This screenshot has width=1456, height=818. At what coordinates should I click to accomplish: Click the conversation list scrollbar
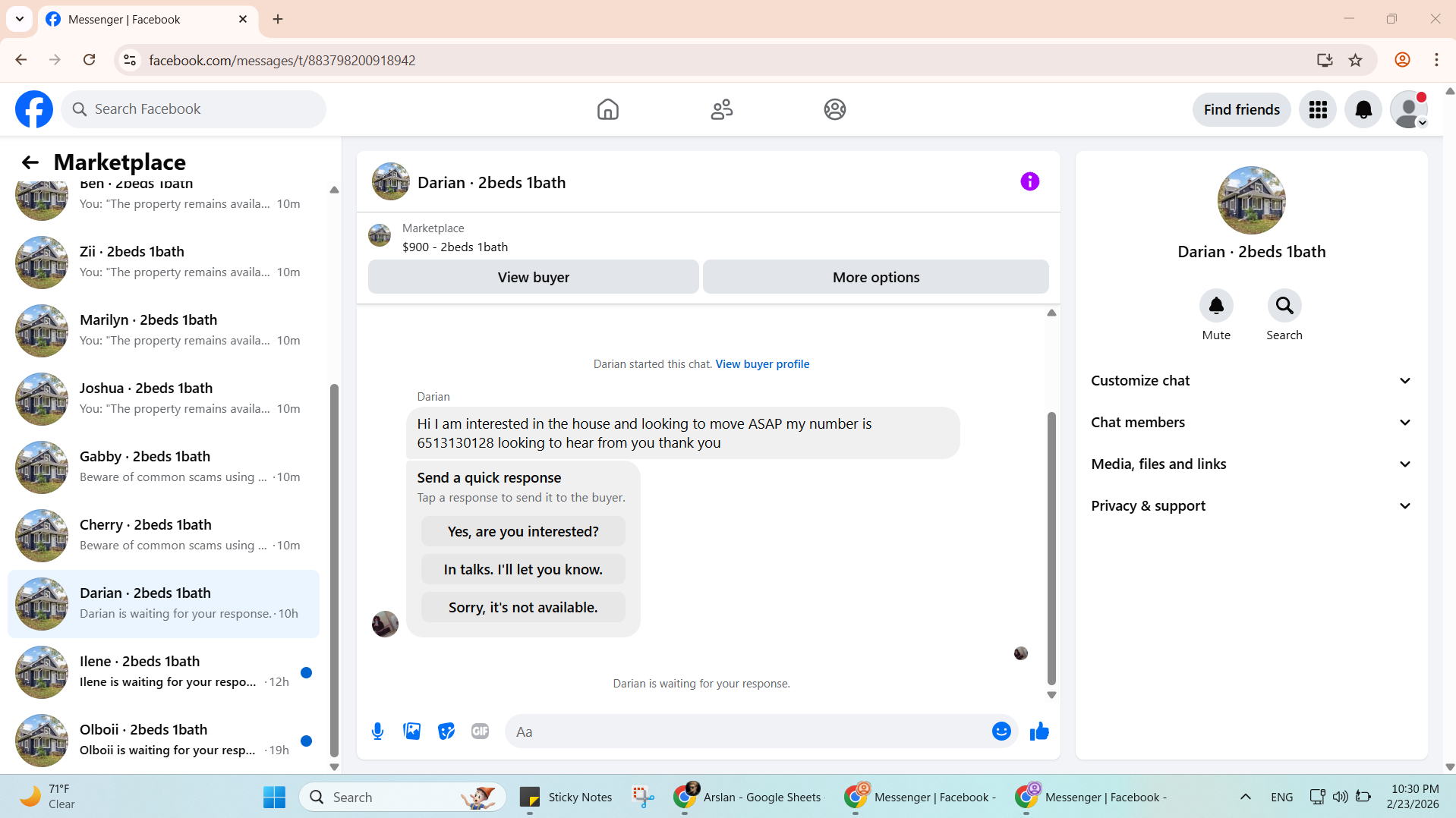[334, 571]
